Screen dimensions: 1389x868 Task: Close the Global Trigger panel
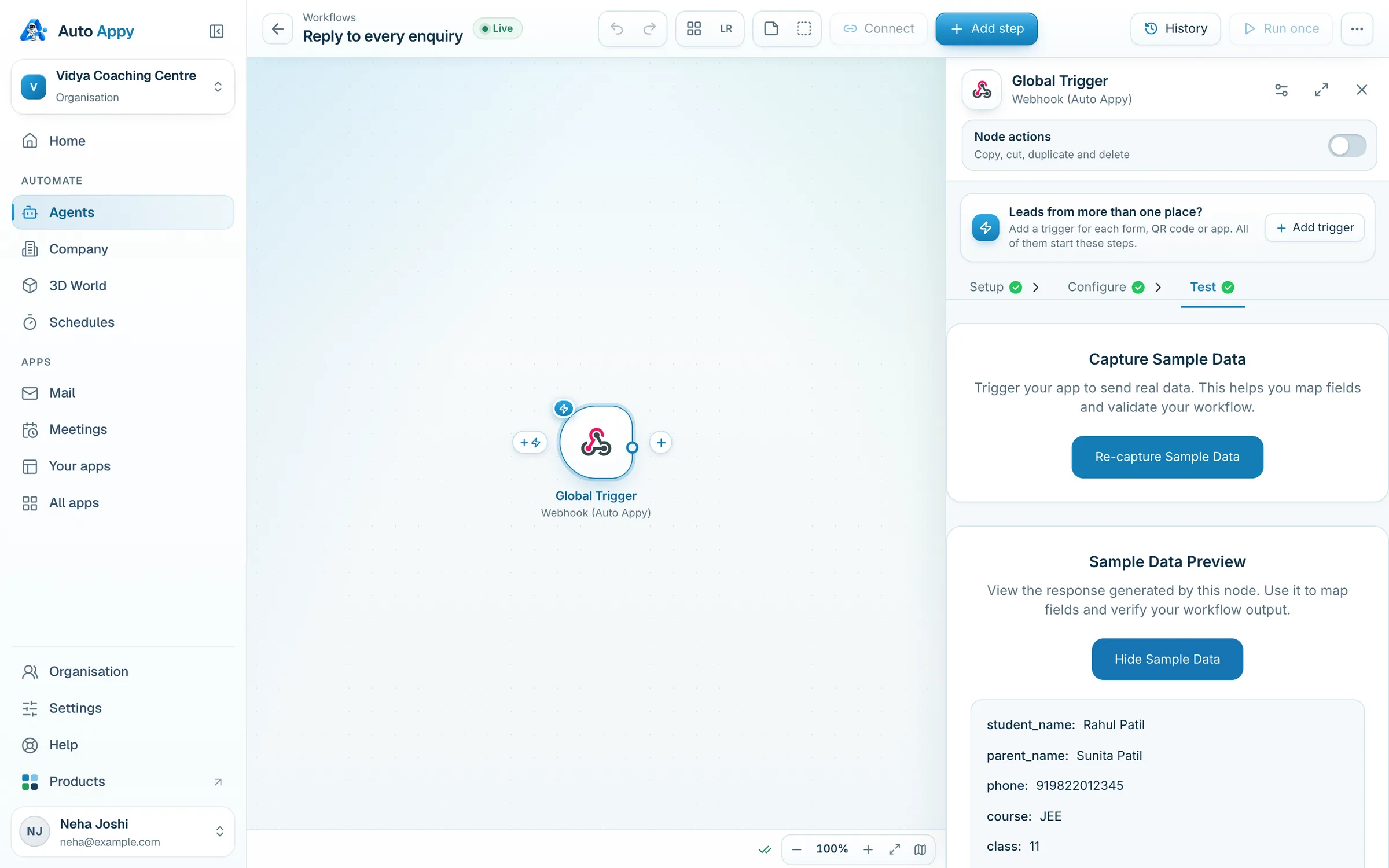(x=1361, y=90)
